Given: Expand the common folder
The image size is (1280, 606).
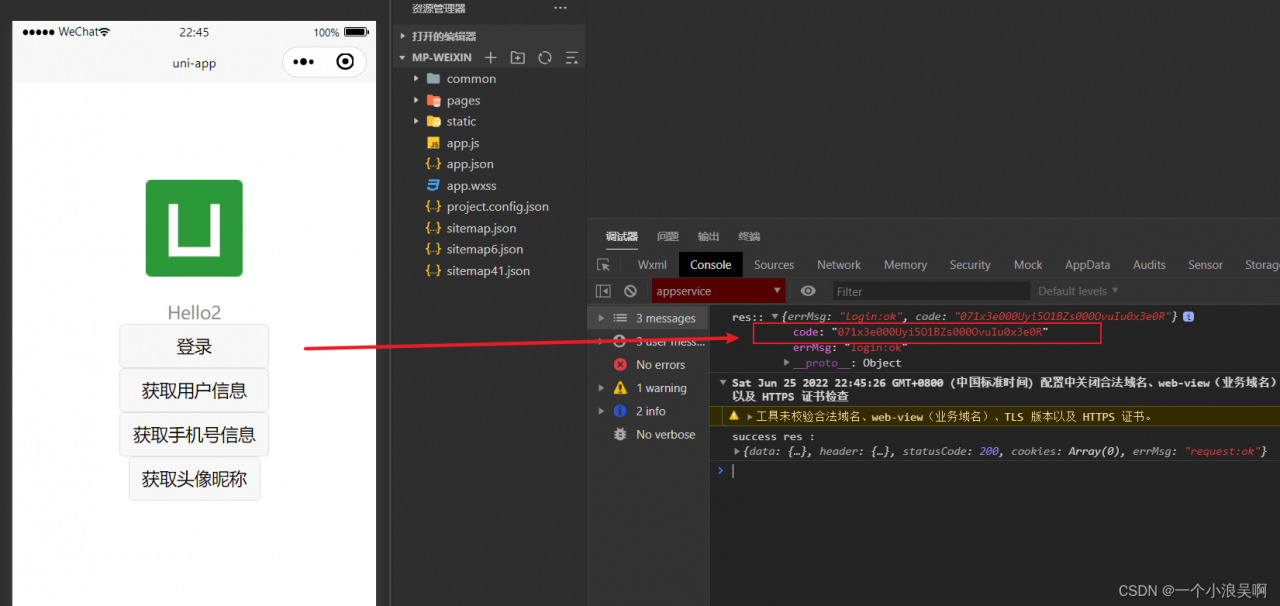Looking at the screenshot, I should click(416, 79).
